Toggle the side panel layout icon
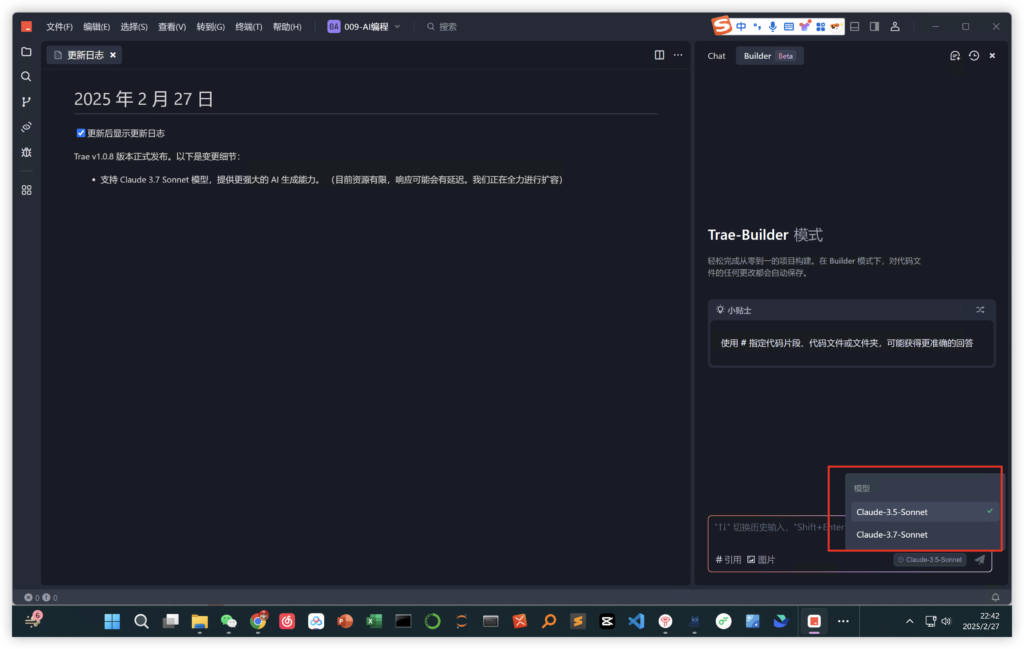 [x=874, y=26]
